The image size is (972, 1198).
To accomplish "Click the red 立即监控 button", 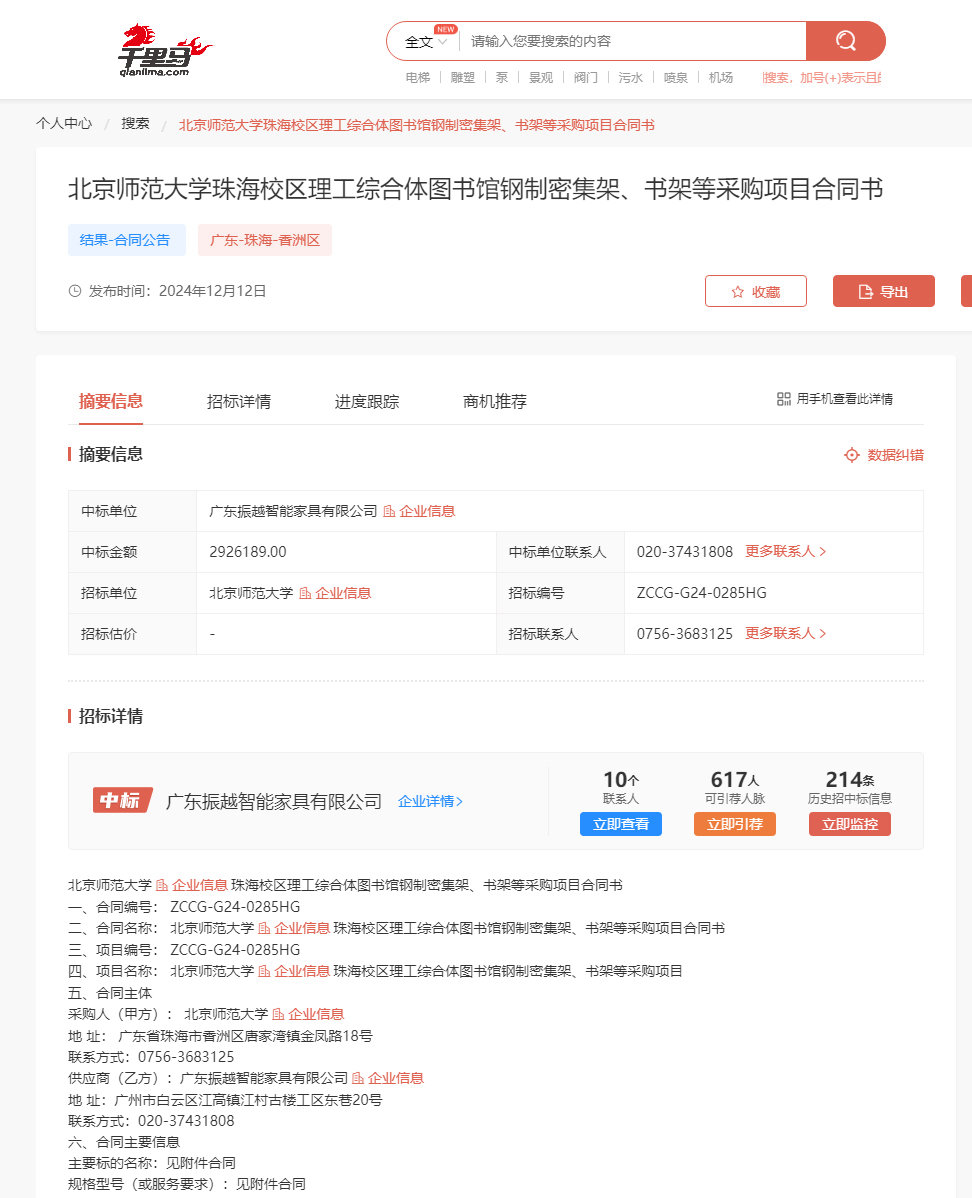I will pos(850,824).
